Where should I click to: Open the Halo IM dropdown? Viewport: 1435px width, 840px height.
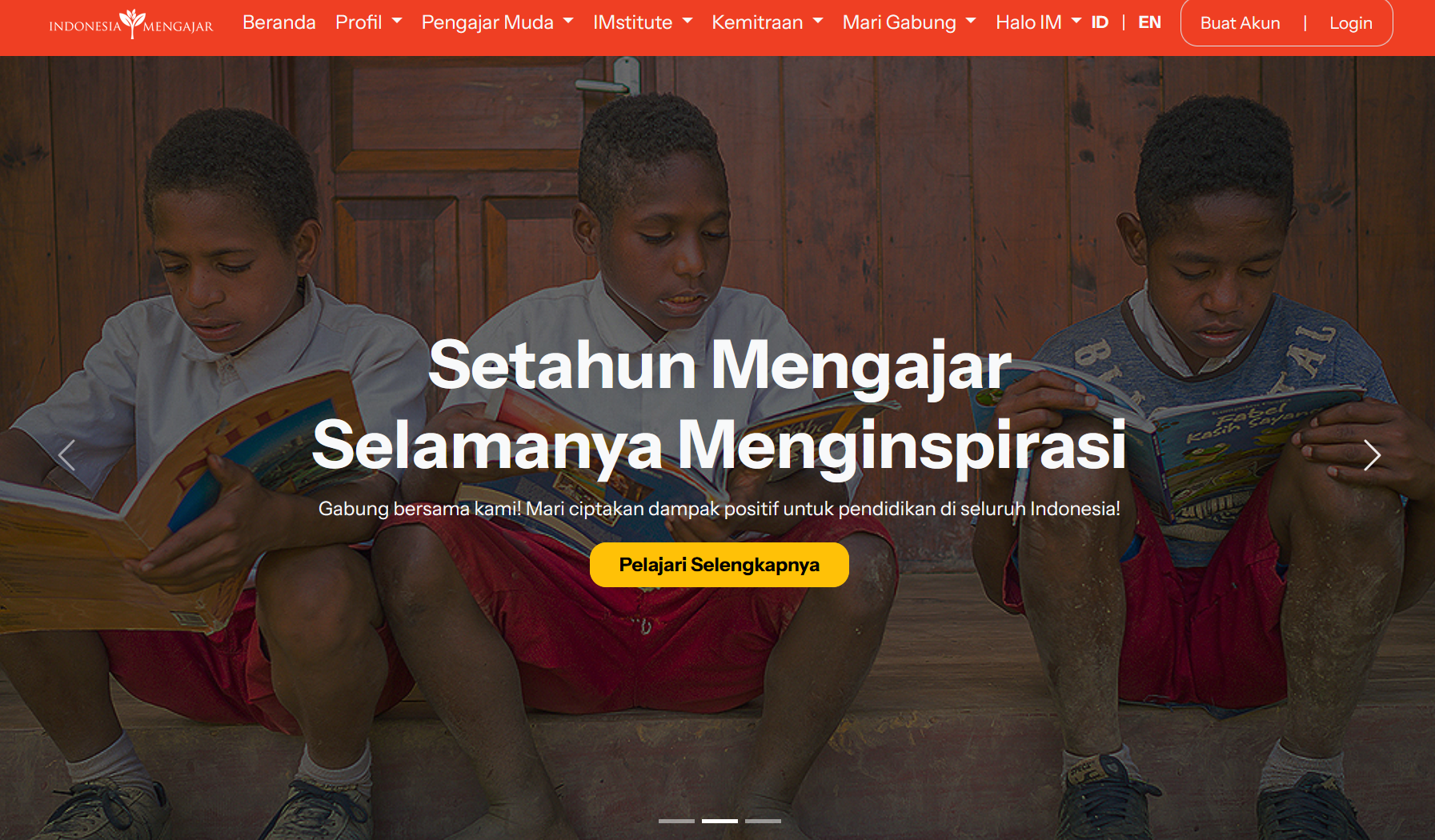tap(1038, 22)
